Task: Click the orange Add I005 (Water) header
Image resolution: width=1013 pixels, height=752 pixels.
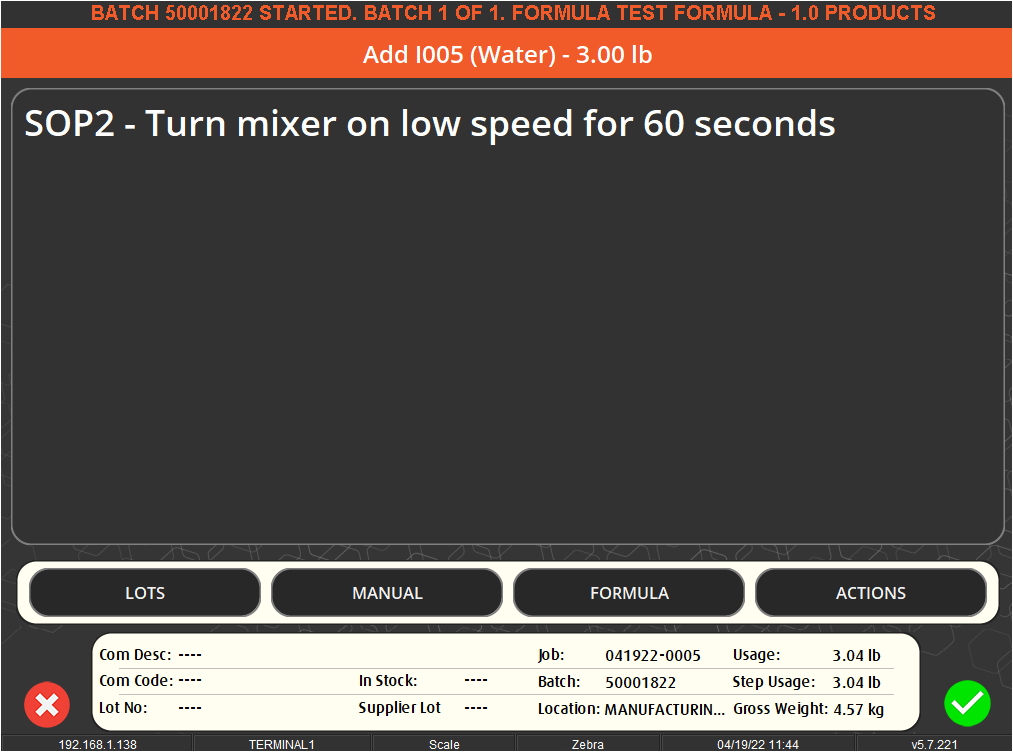Action: (x=507, y=54)
